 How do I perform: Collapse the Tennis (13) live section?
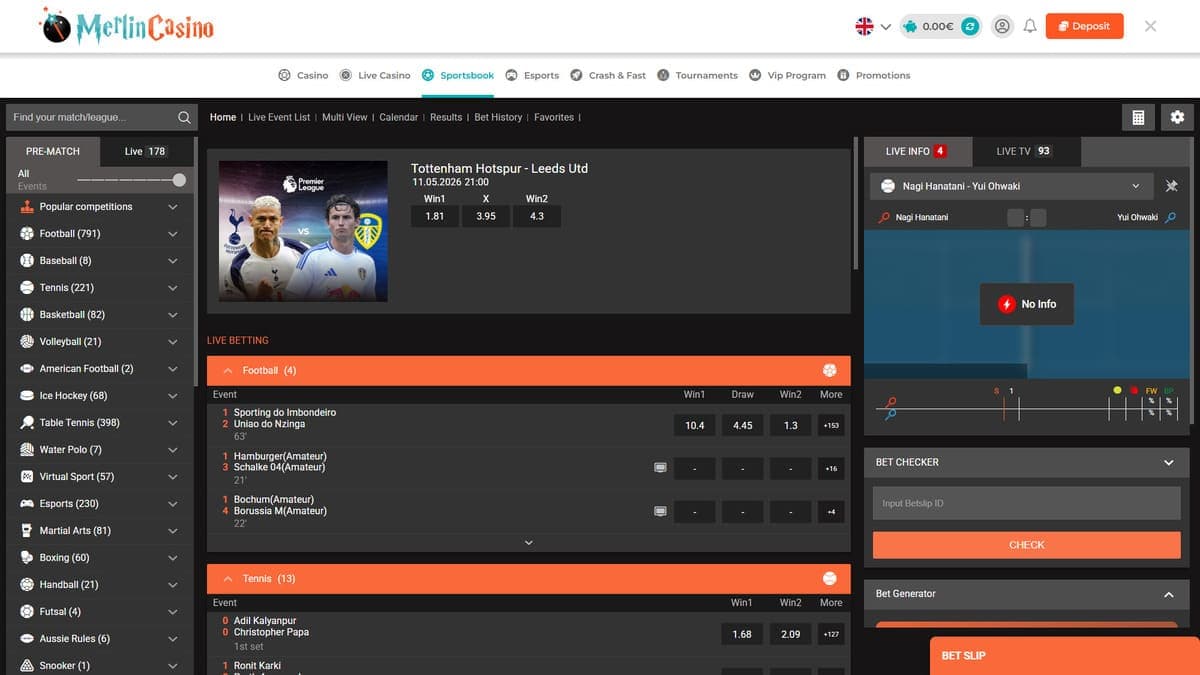228,578
